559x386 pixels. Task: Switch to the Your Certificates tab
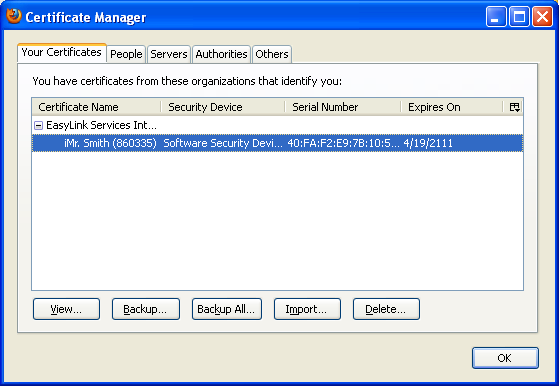click(62, 53)
